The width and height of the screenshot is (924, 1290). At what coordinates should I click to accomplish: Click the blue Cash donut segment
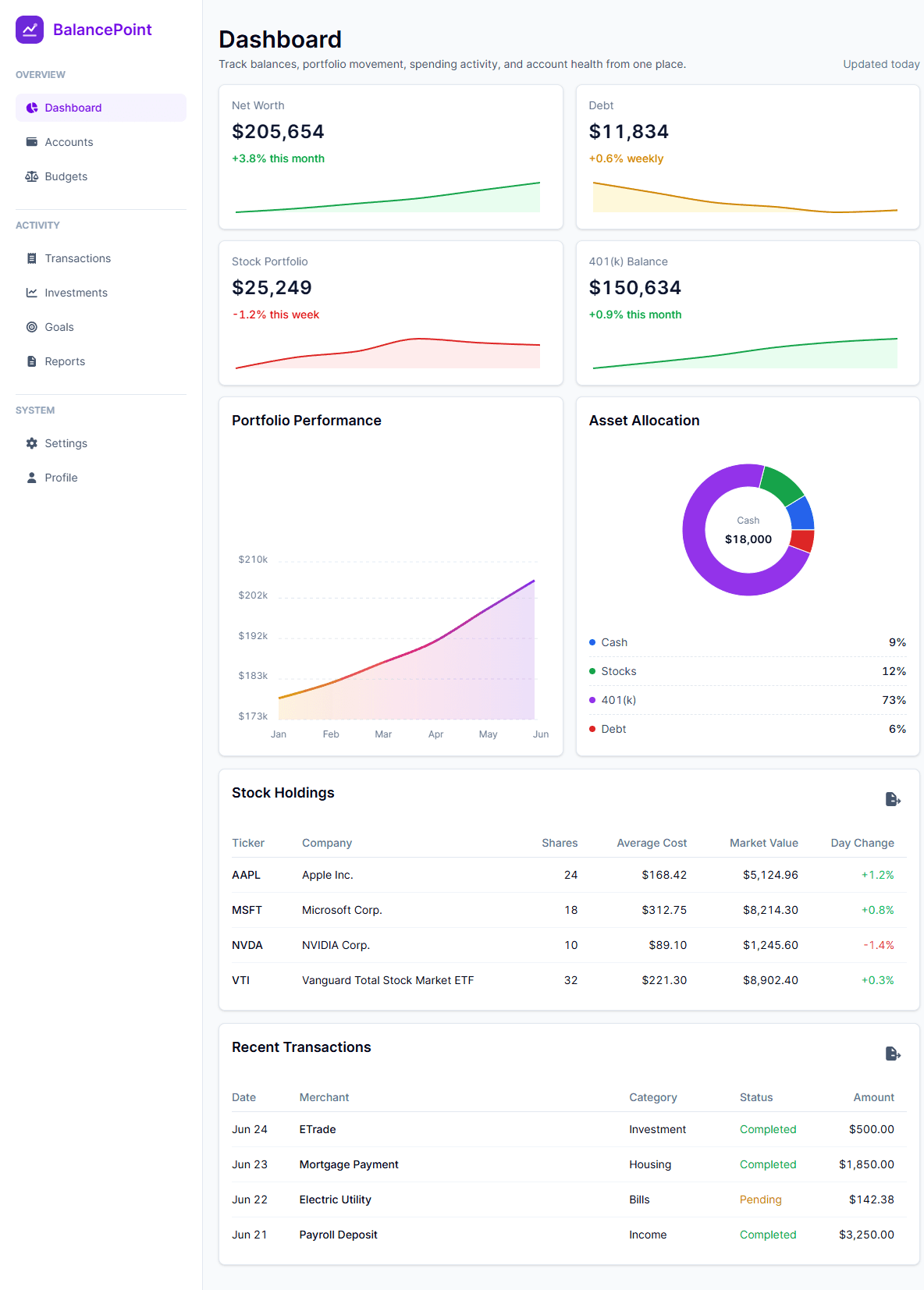pyautogui.click(x=801, y=514)
